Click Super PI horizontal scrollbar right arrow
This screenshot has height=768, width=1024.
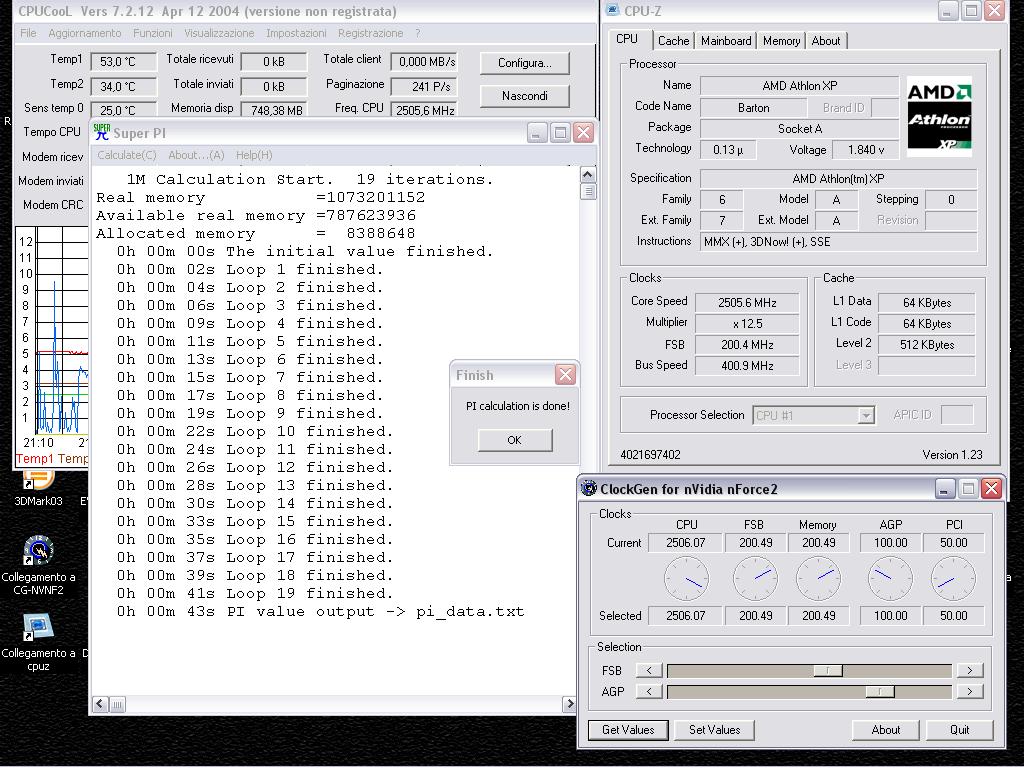569,704
